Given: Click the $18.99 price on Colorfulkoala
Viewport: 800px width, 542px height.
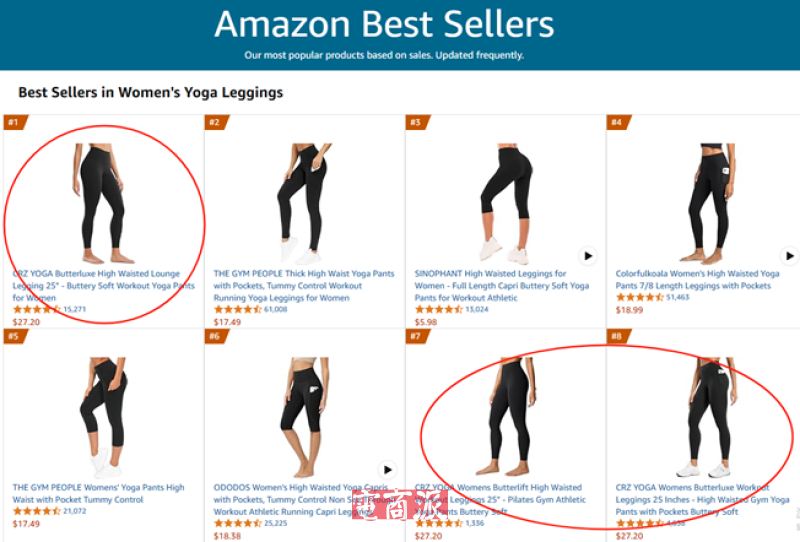Looking at the screenshot, I should coord(629,310).
